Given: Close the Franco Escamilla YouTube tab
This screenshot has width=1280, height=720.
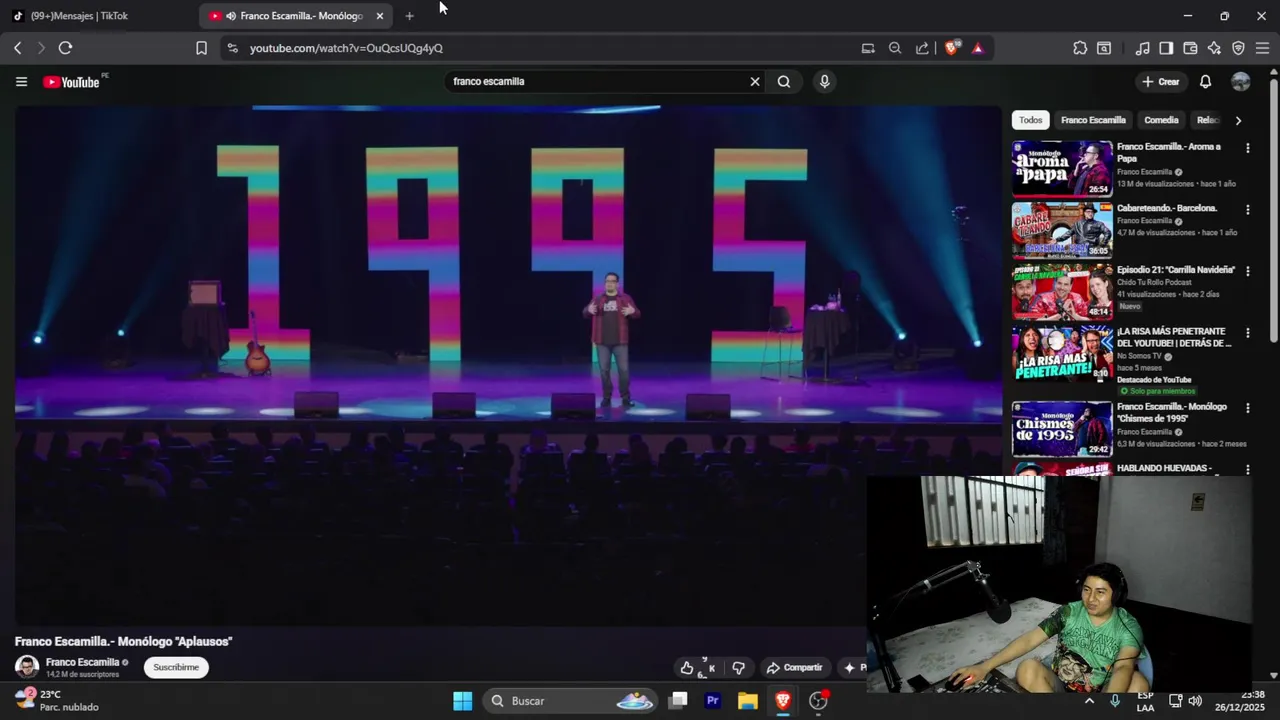Looking at the screenshot, I should tap(380, 16).
